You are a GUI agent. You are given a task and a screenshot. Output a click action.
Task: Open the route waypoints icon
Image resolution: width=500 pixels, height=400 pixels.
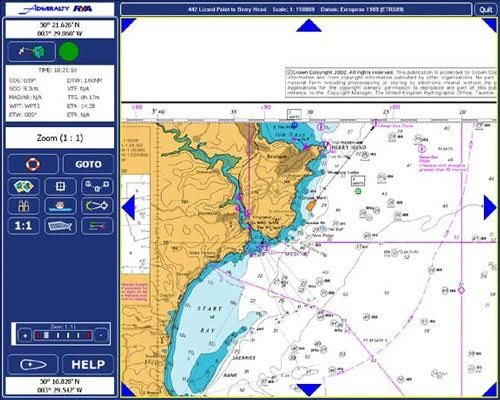97,186
